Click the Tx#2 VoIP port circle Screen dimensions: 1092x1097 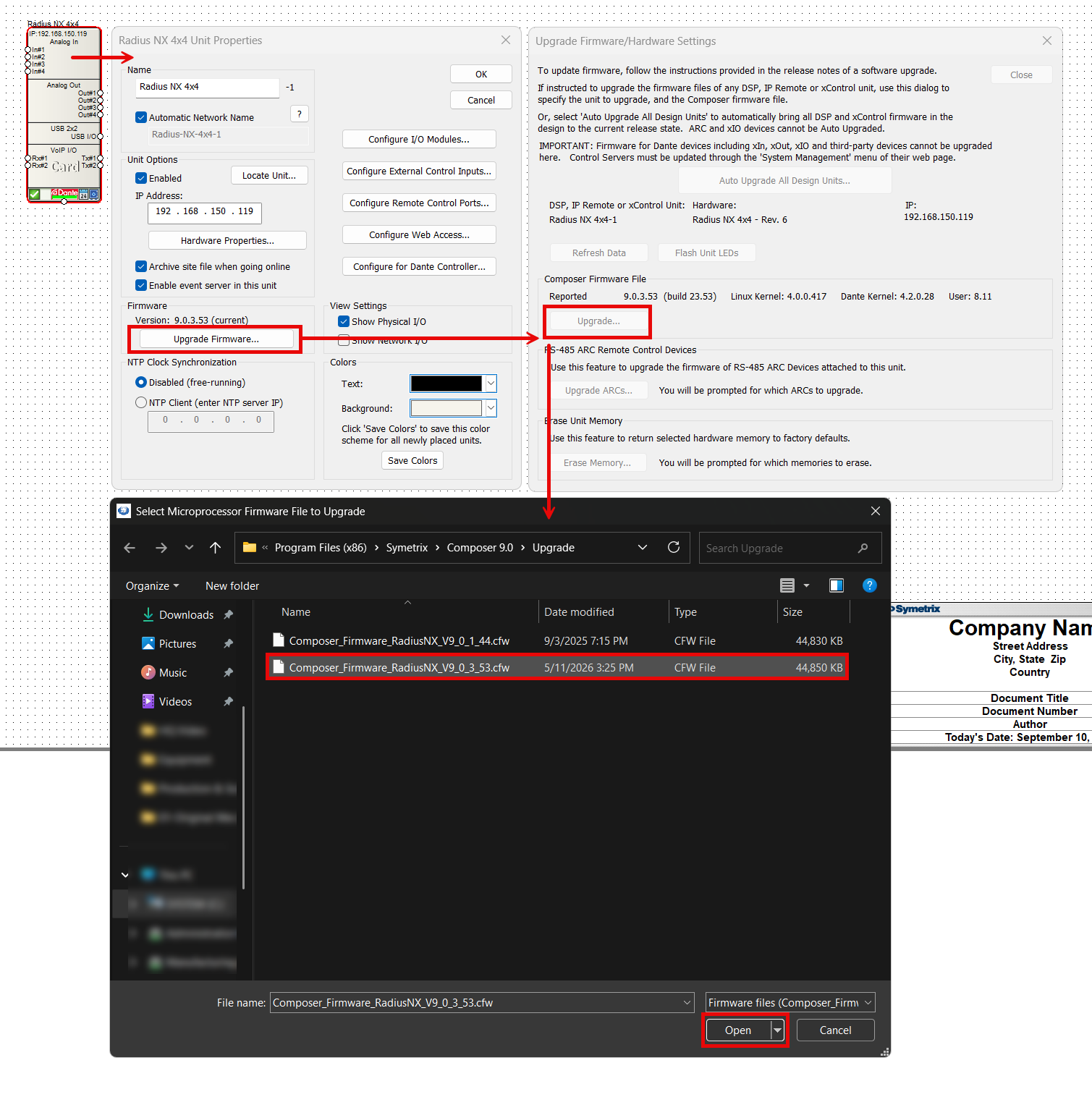pos(100,166)
